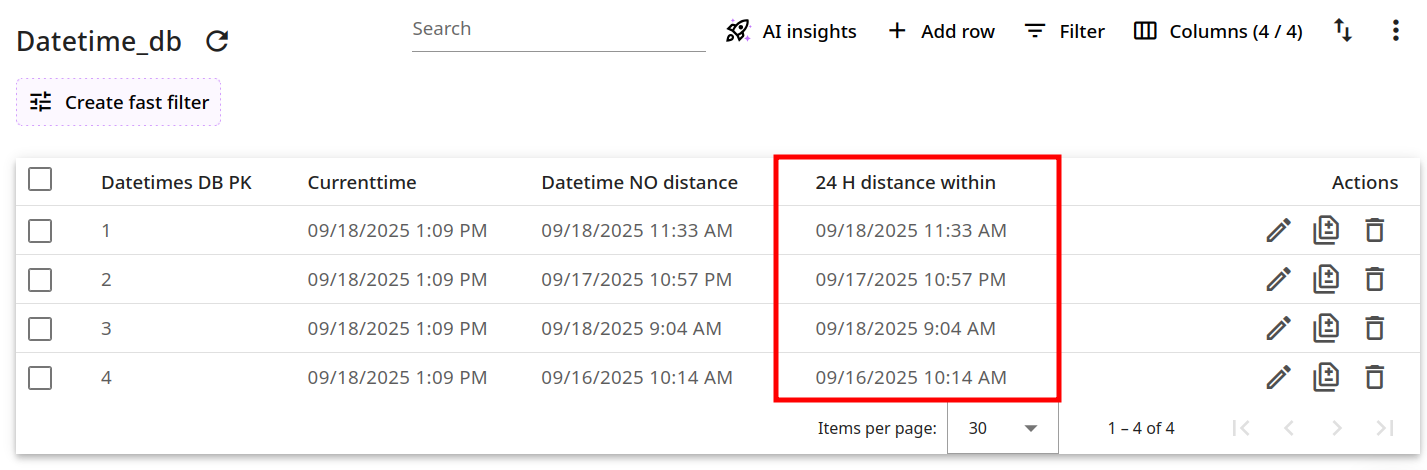Screen dimensions: 1427x470
Task: Toggle the select-all header checkbox
Action: [40, 180]
